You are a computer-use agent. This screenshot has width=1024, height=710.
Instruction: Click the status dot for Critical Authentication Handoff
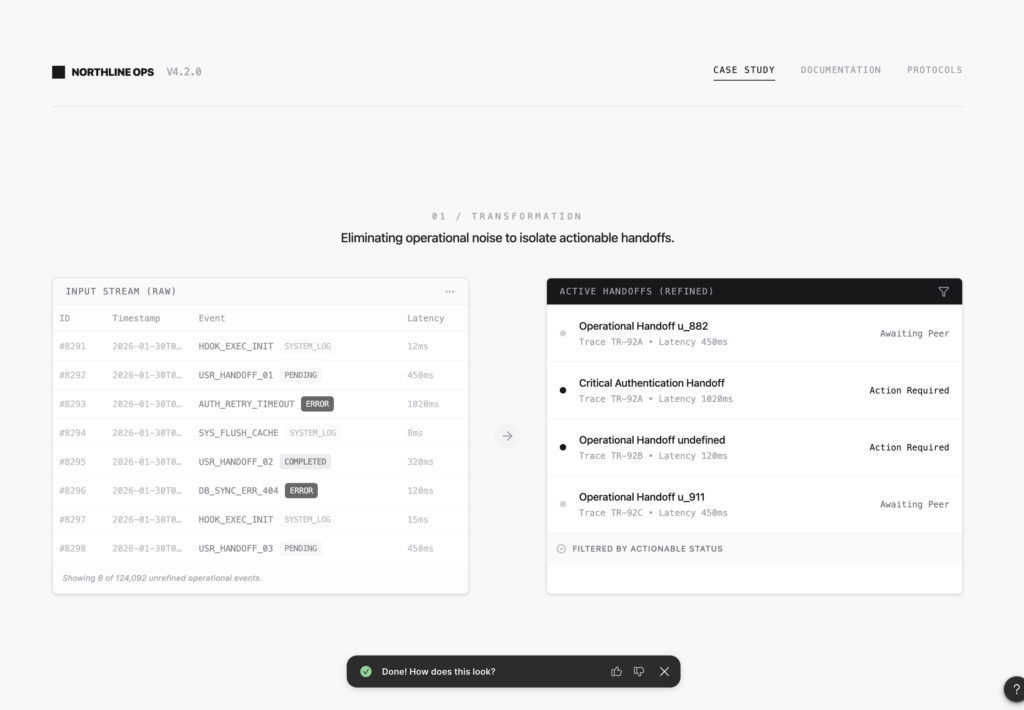tap(563, 391)
